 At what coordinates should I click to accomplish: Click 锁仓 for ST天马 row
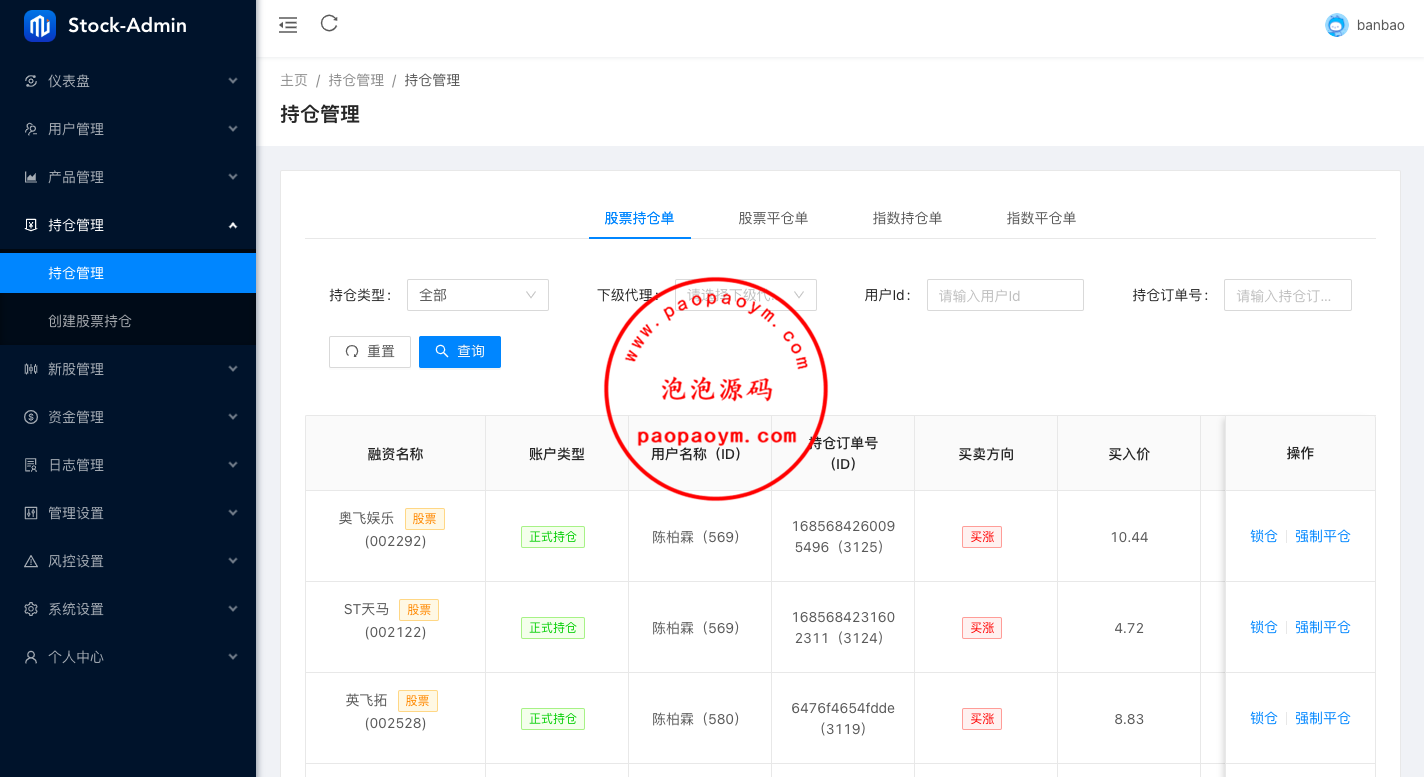(1263, 627)
